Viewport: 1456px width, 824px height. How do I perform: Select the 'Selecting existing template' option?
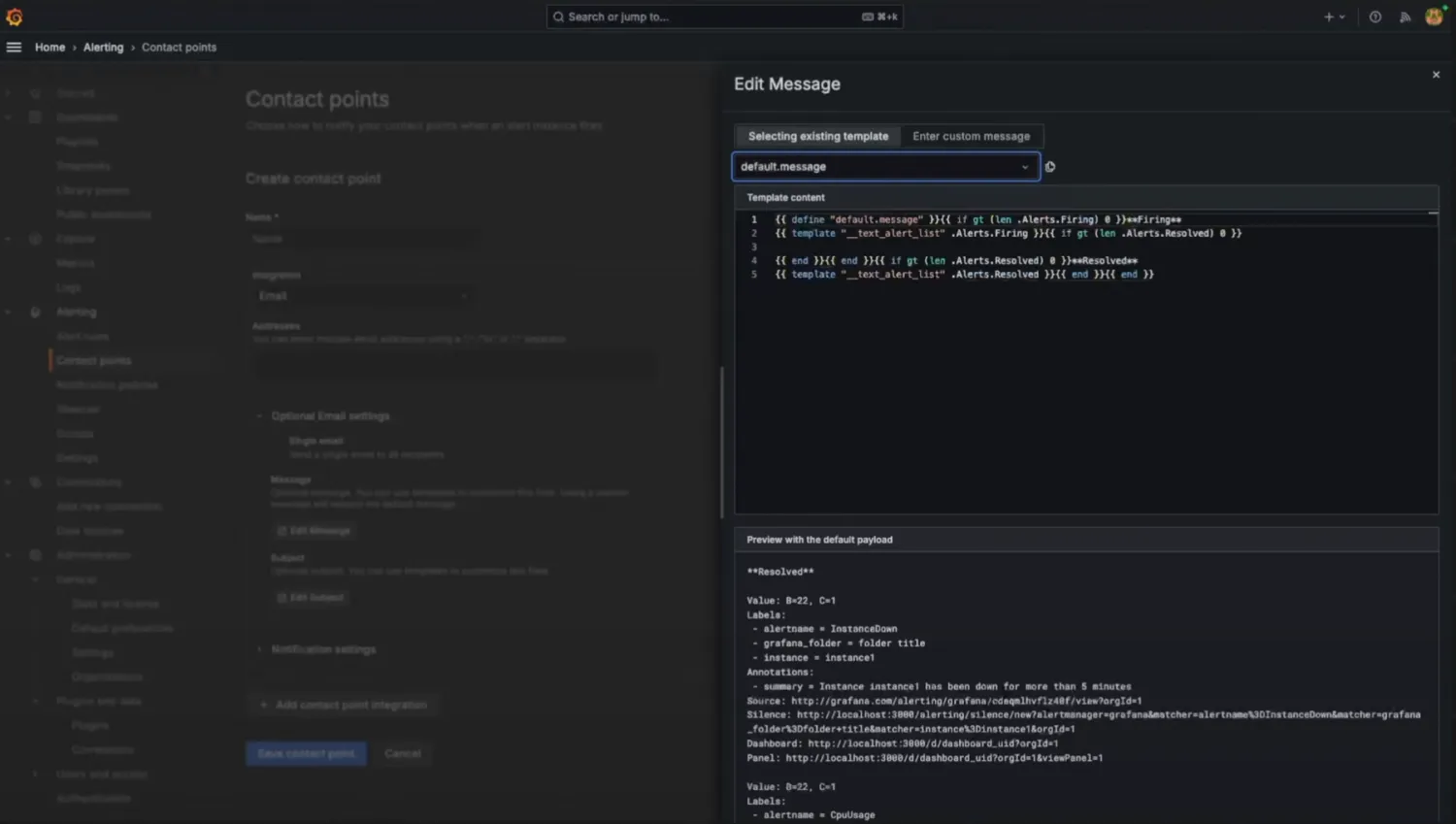[817, 136]
